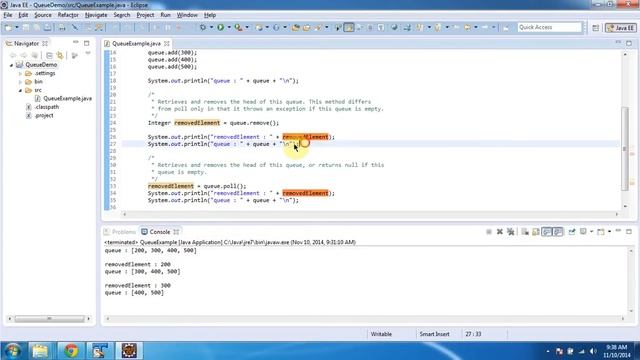
Task: Minimize the Navigator view
Action: click(76, 42)
